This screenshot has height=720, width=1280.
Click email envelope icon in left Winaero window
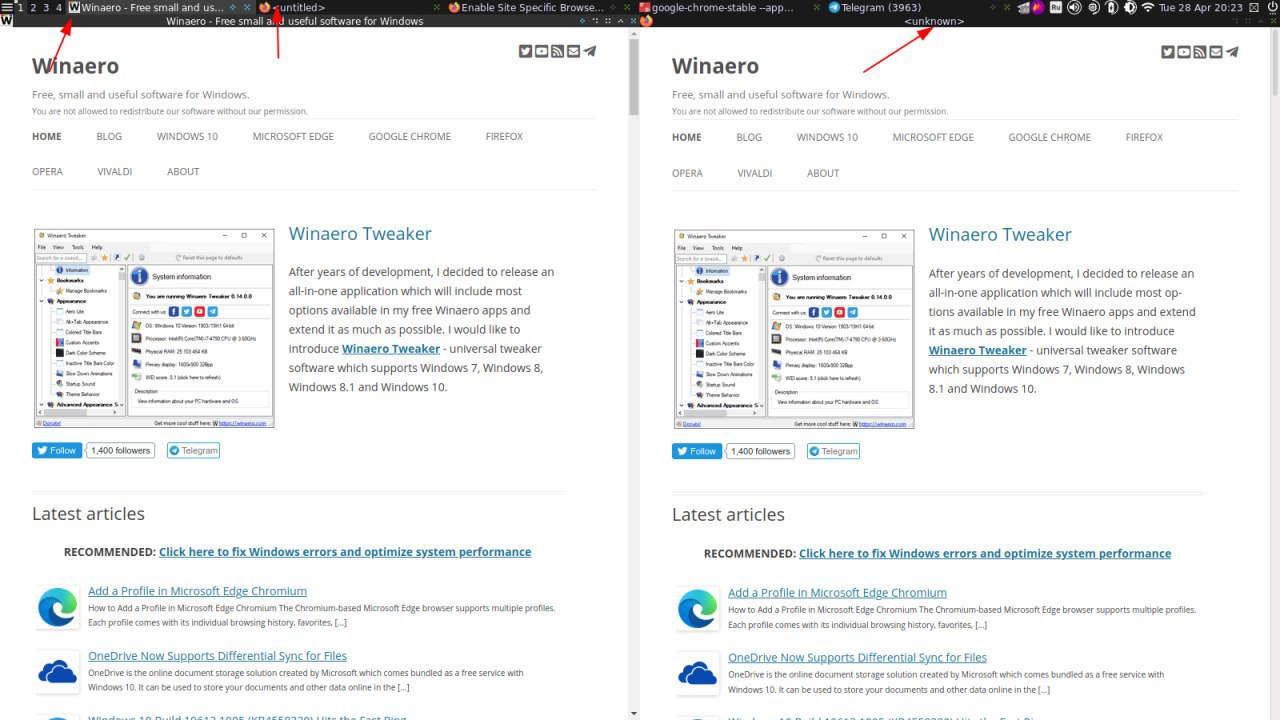[573, 51]
